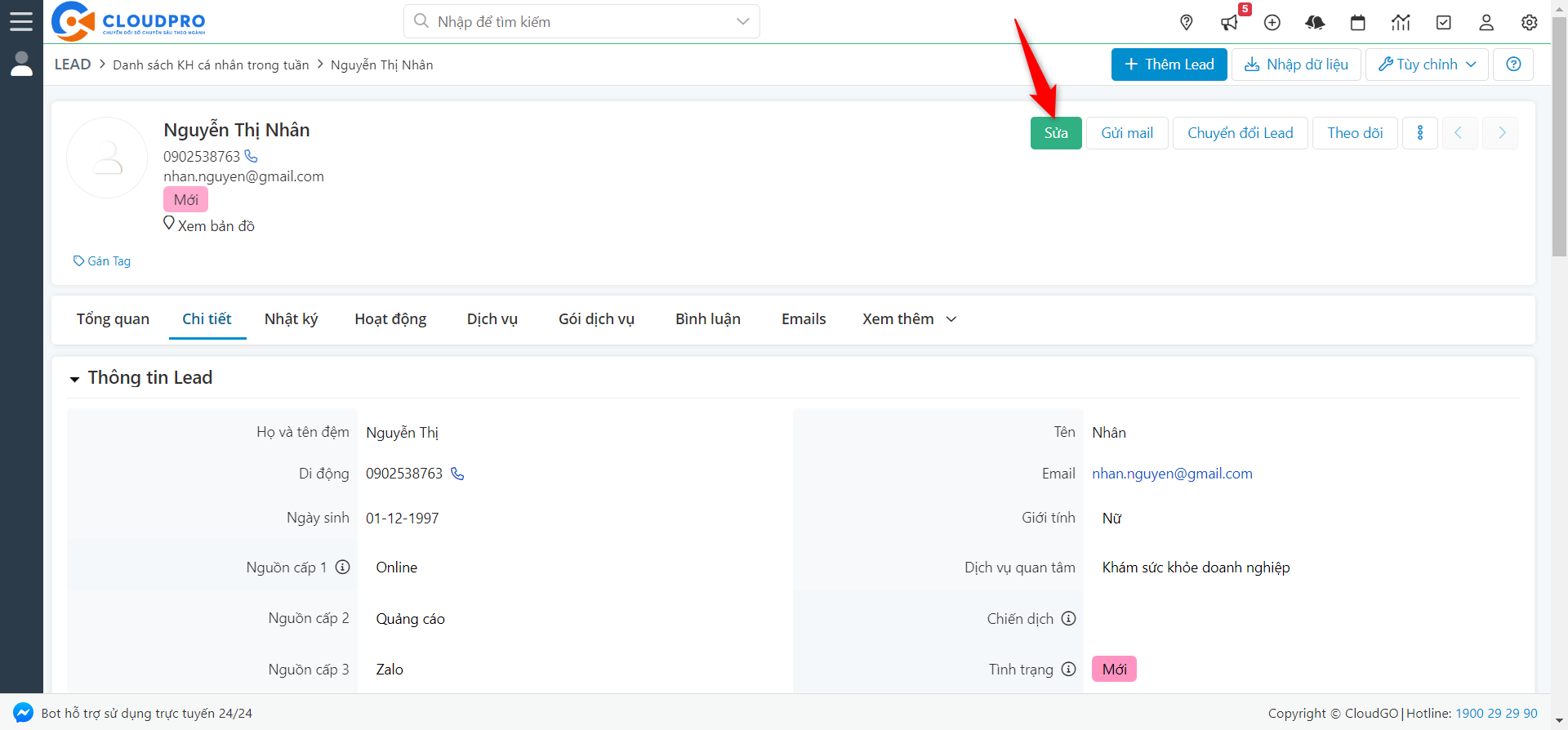The height and width of the screenshot is (730, 1568).
Task: Click the Messenger support bot icon
Action: click(24, 713)
